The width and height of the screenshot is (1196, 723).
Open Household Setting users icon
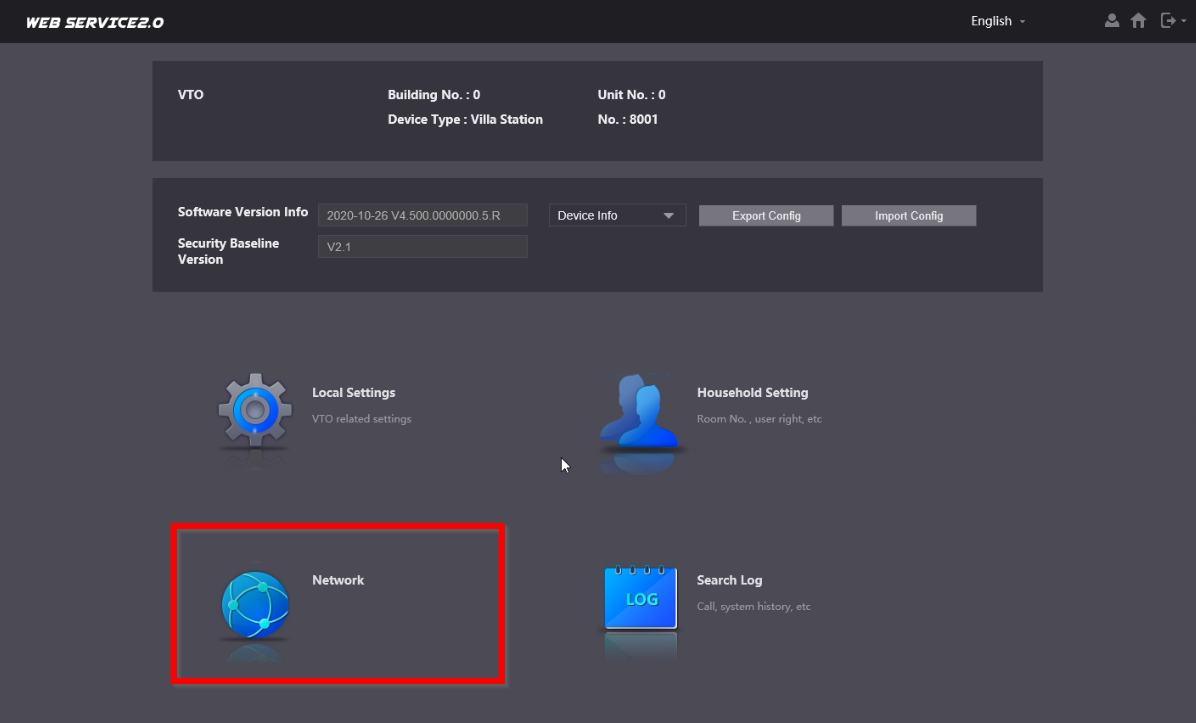point(639,411)
